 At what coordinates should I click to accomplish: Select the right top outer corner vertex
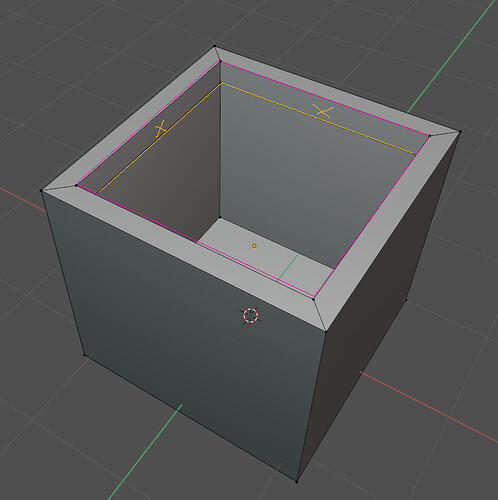pyautogui.click(x=460, y=132)
